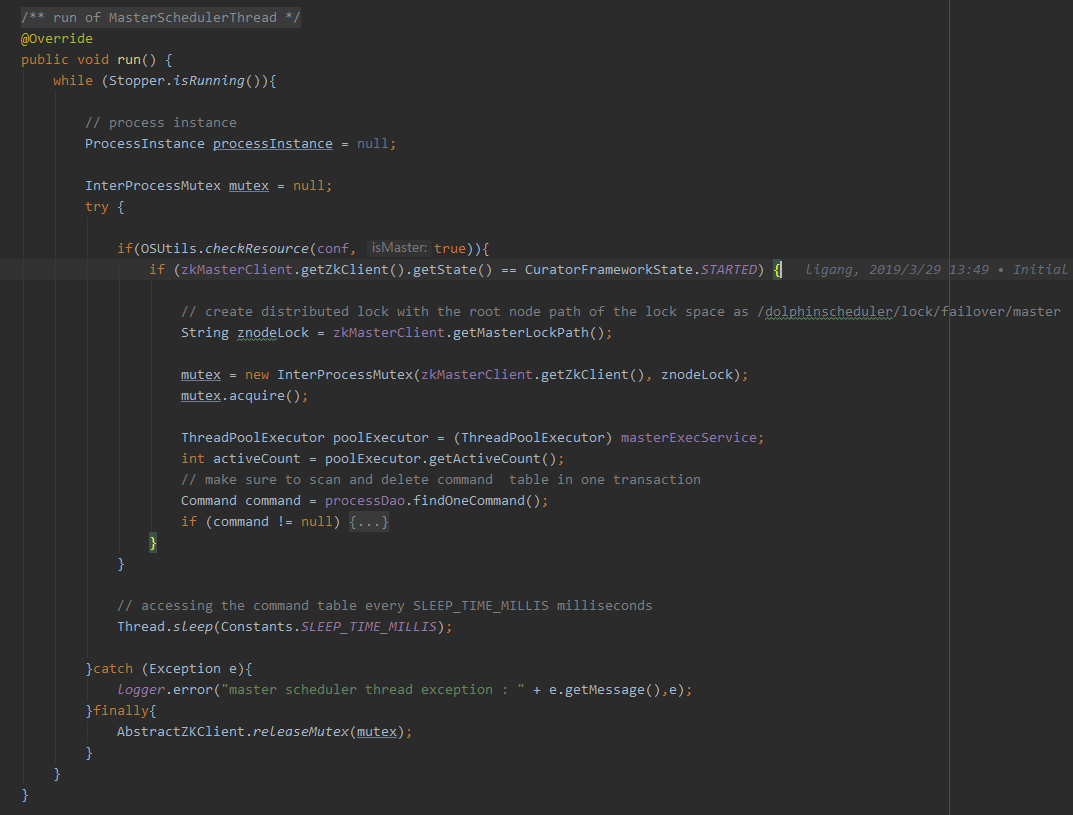Click znodeLock in the String declaration line

273,333
